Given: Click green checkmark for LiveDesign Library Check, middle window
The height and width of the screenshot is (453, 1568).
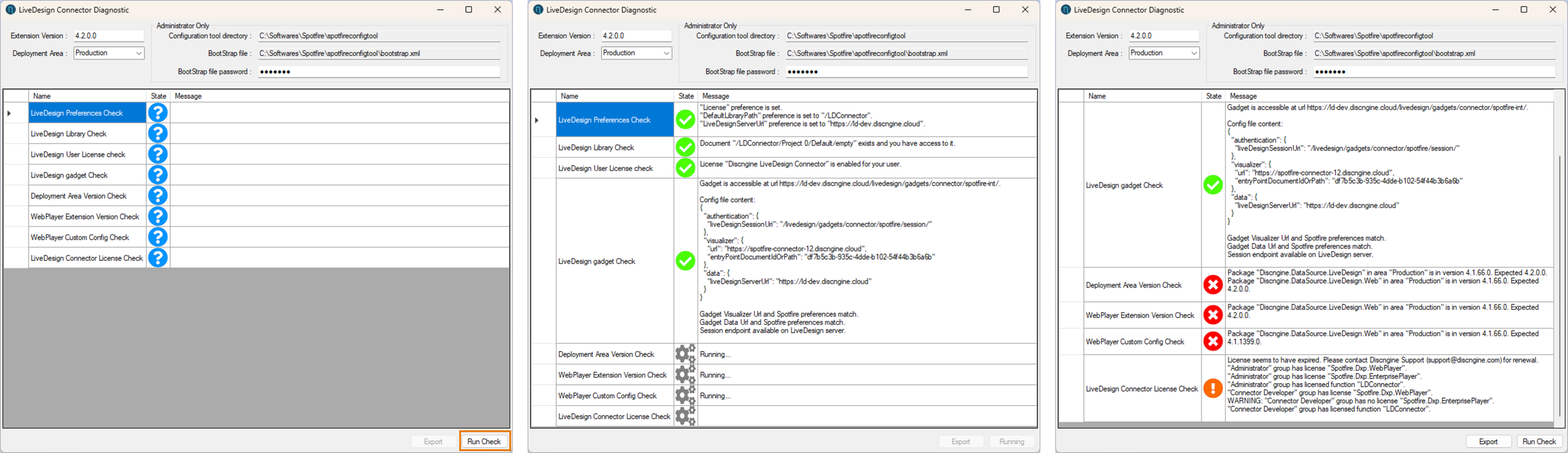Looking at the screenshot, I should pos(685,147).
